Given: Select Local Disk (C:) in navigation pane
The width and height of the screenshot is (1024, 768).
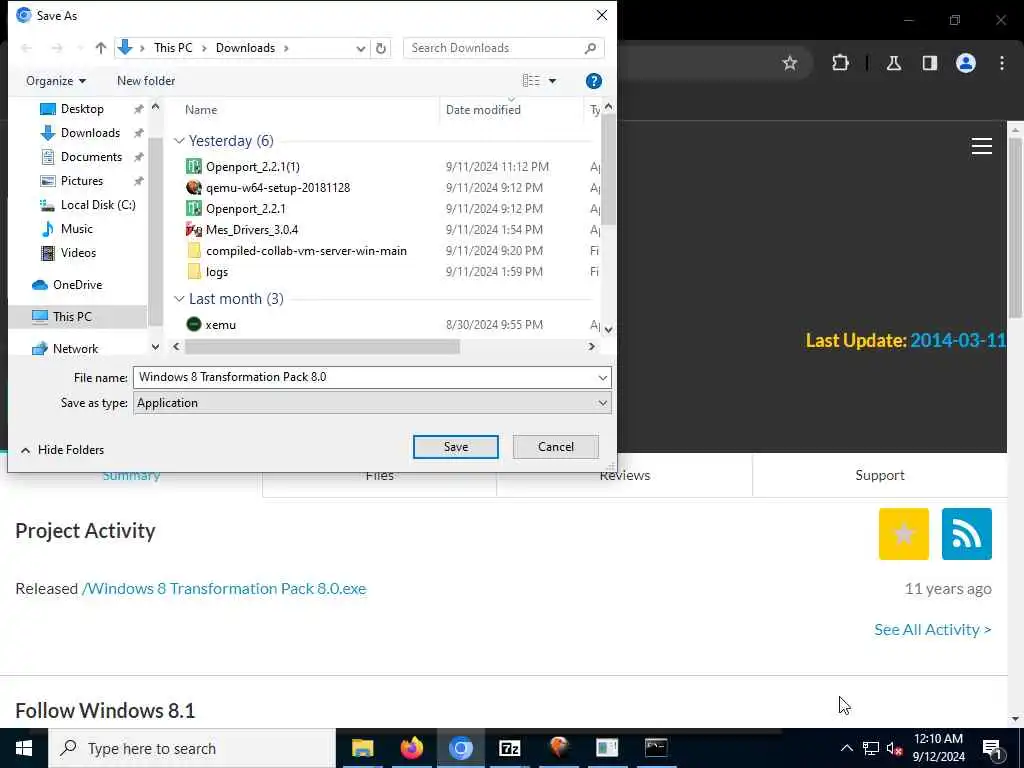Looking at the screenshot, I should (98, 205).
